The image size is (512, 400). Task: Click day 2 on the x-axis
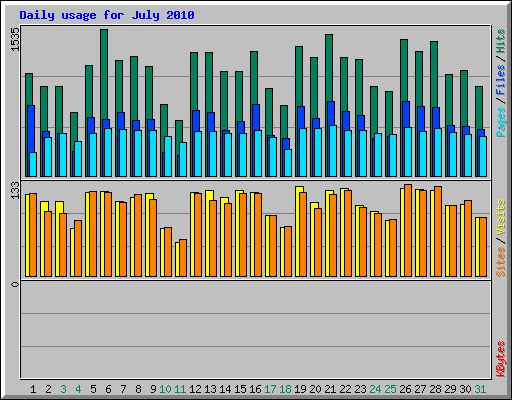(48, 389)
